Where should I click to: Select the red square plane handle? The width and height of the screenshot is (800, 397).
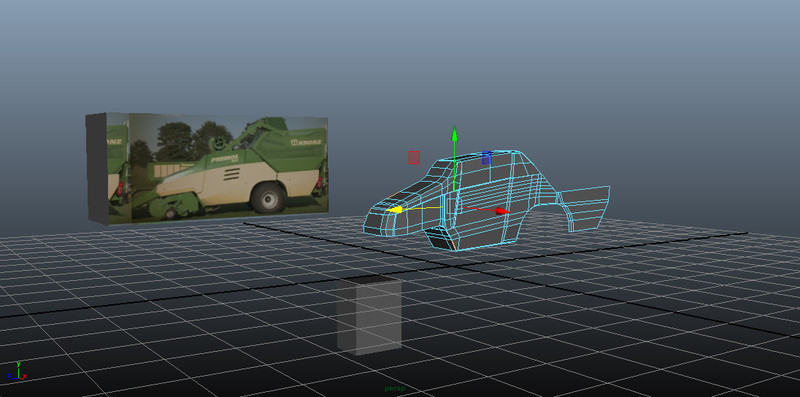[414, 158]
